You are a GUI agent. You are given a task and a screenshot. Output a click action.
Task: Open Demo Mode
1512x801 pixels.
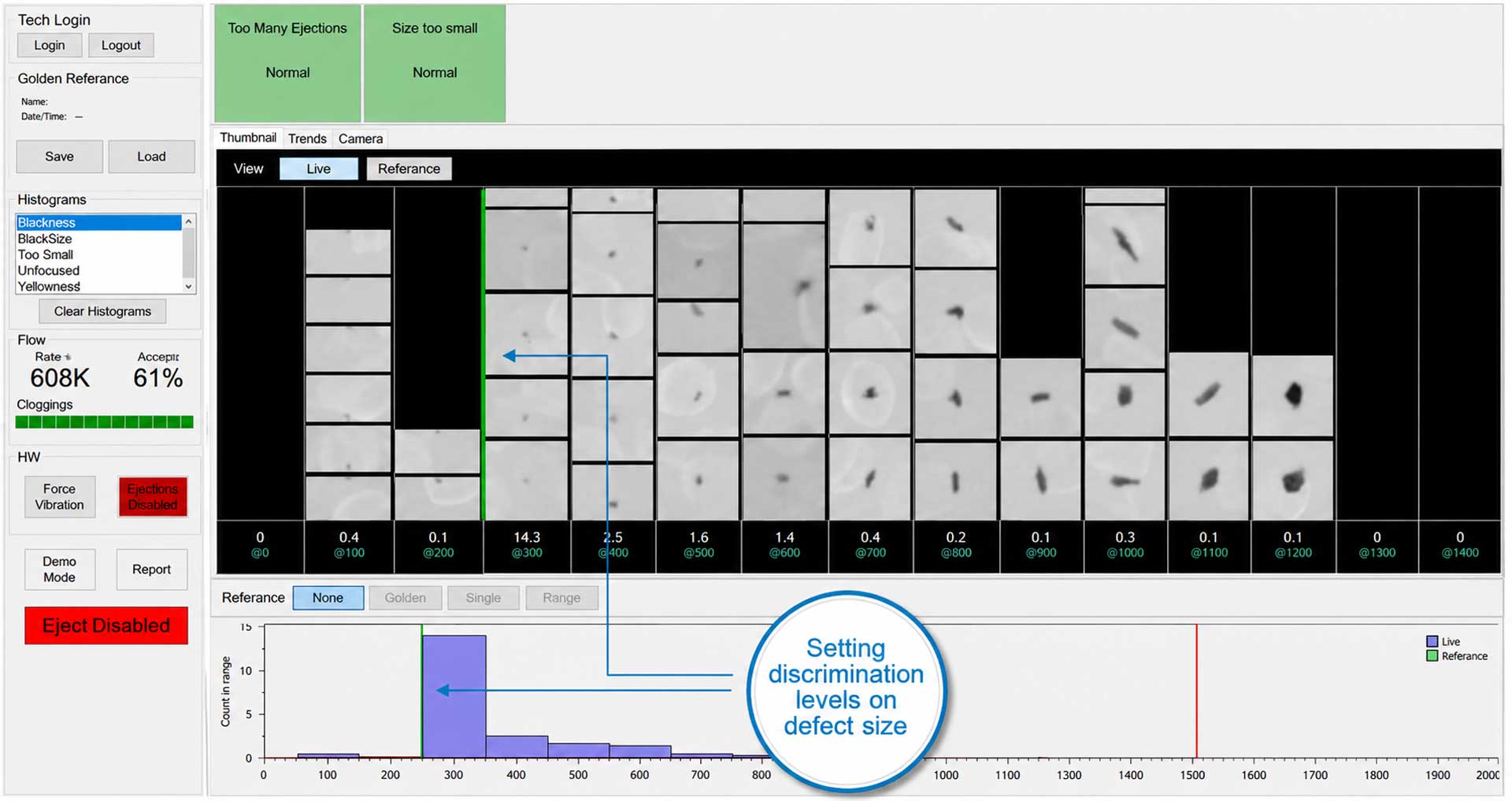click(x=60, y=569)
